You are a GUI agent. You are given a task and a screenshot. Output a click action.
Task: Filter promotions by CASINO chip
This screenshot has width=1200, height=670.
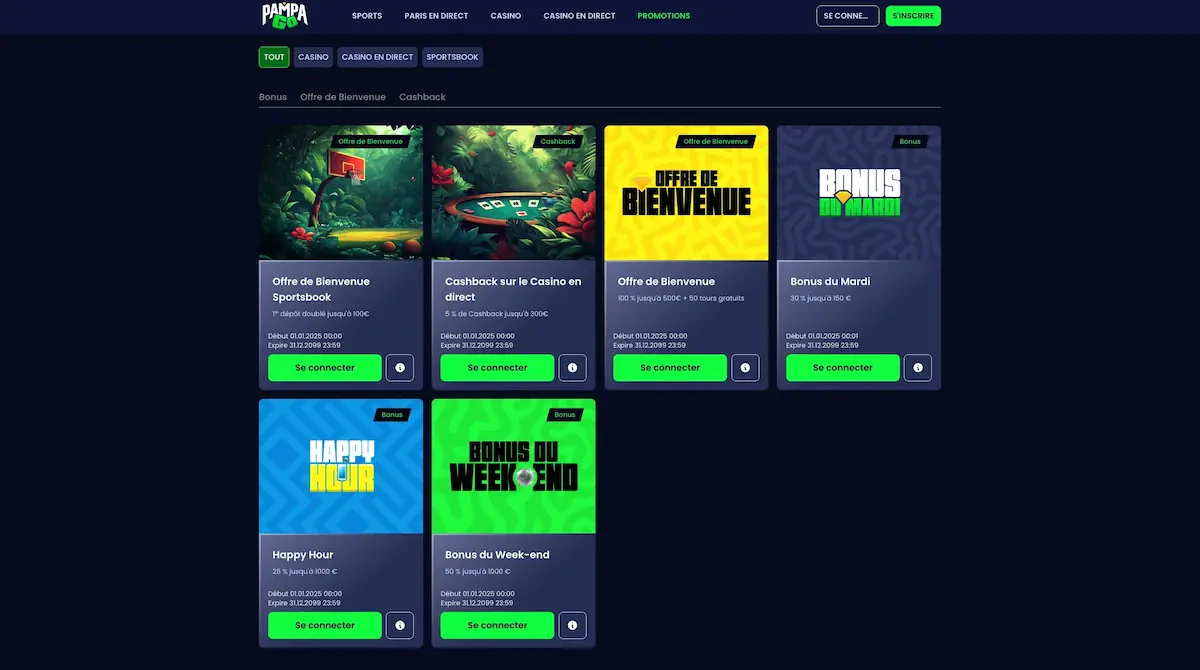tap(313, 57)
